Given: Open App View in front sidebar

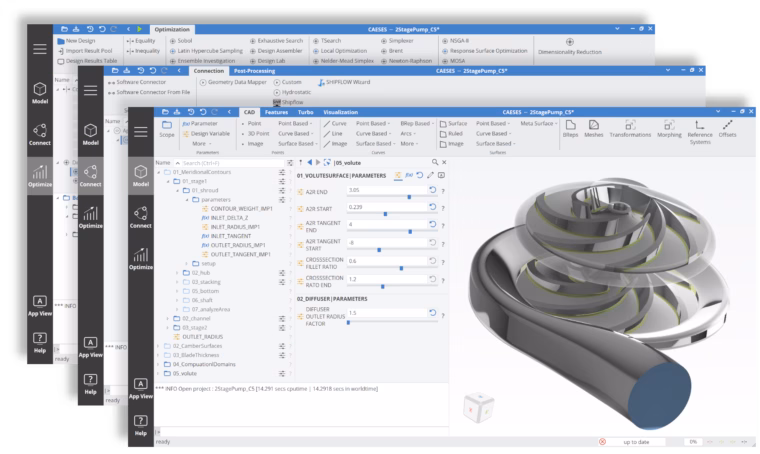Looking at the screenshot, I should 141,388.
